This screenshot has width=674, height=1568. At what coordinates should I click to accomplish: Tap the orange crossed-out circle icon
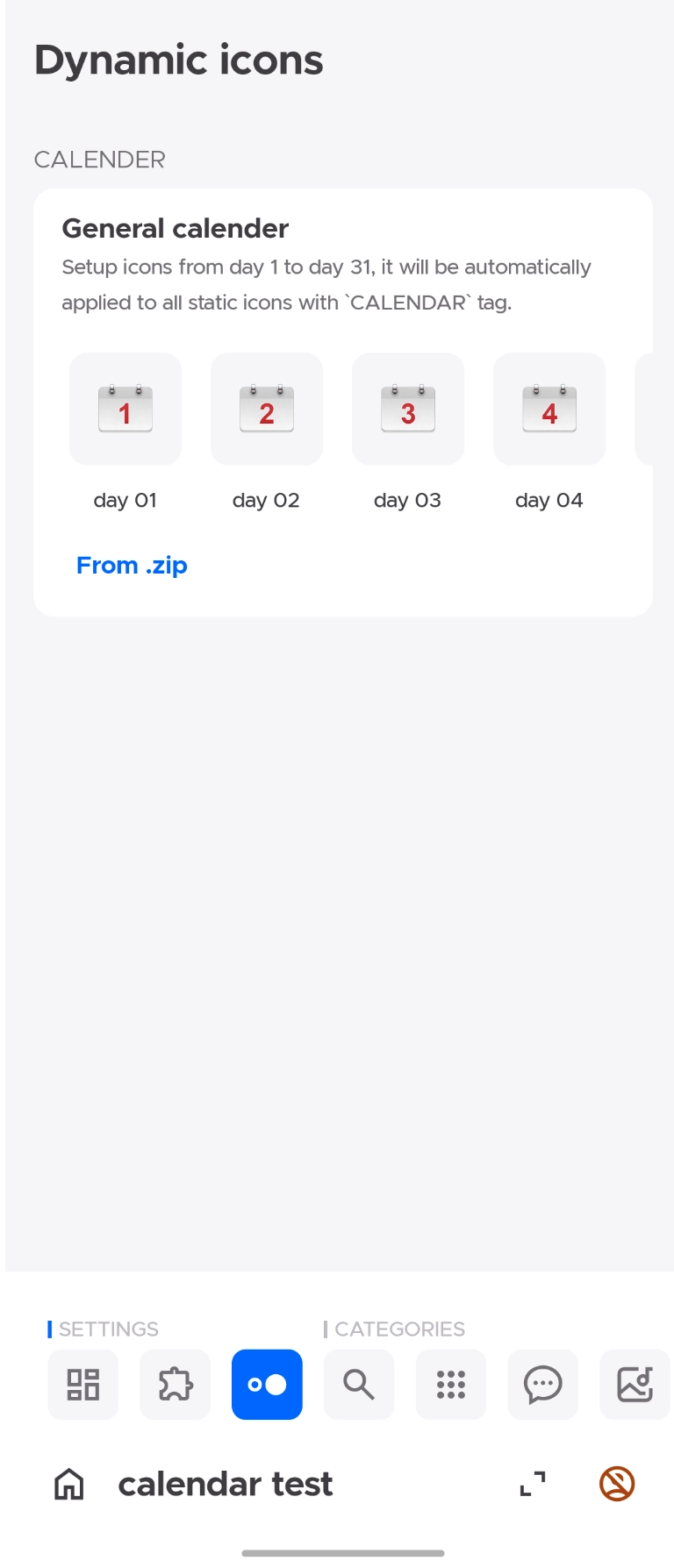pyautogui.click(x=617, y=1484)
